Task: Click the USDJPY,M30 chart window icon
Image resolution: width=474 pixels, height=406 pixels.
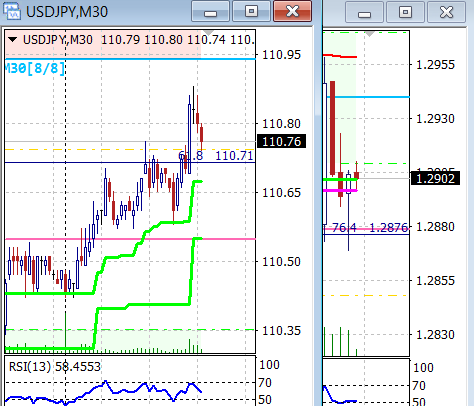Action: pyautogui.click(x=11, y=11)
